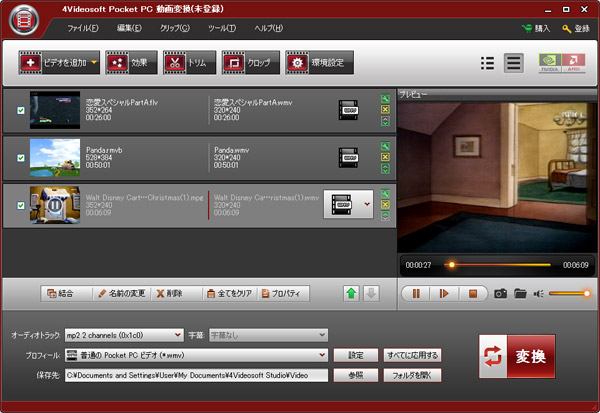Click yellow remove icon in Walt Disney row
600x413 pixels.
tap(385, 205)
